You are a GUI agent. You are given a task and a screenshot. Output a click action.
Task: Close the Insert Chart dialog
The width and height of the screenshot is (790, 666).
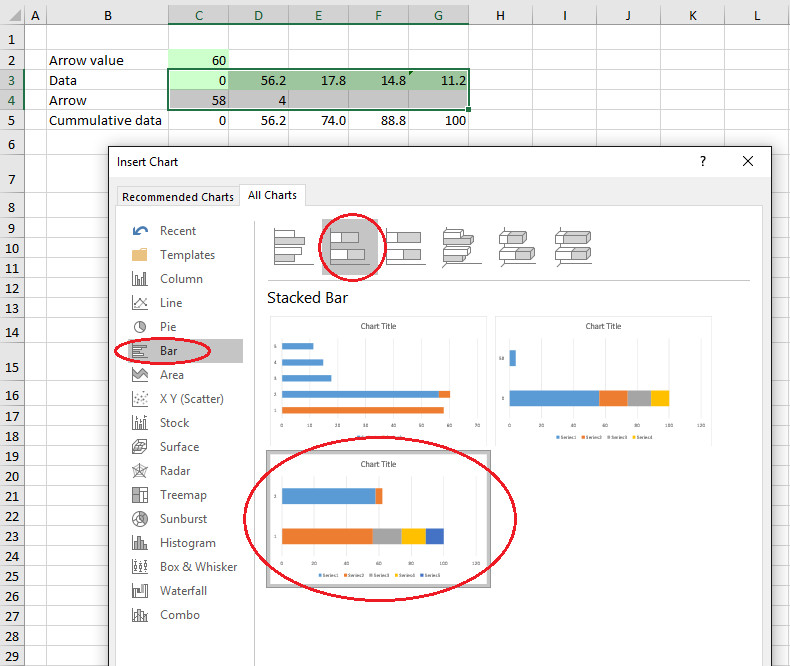tap(747, 161)
